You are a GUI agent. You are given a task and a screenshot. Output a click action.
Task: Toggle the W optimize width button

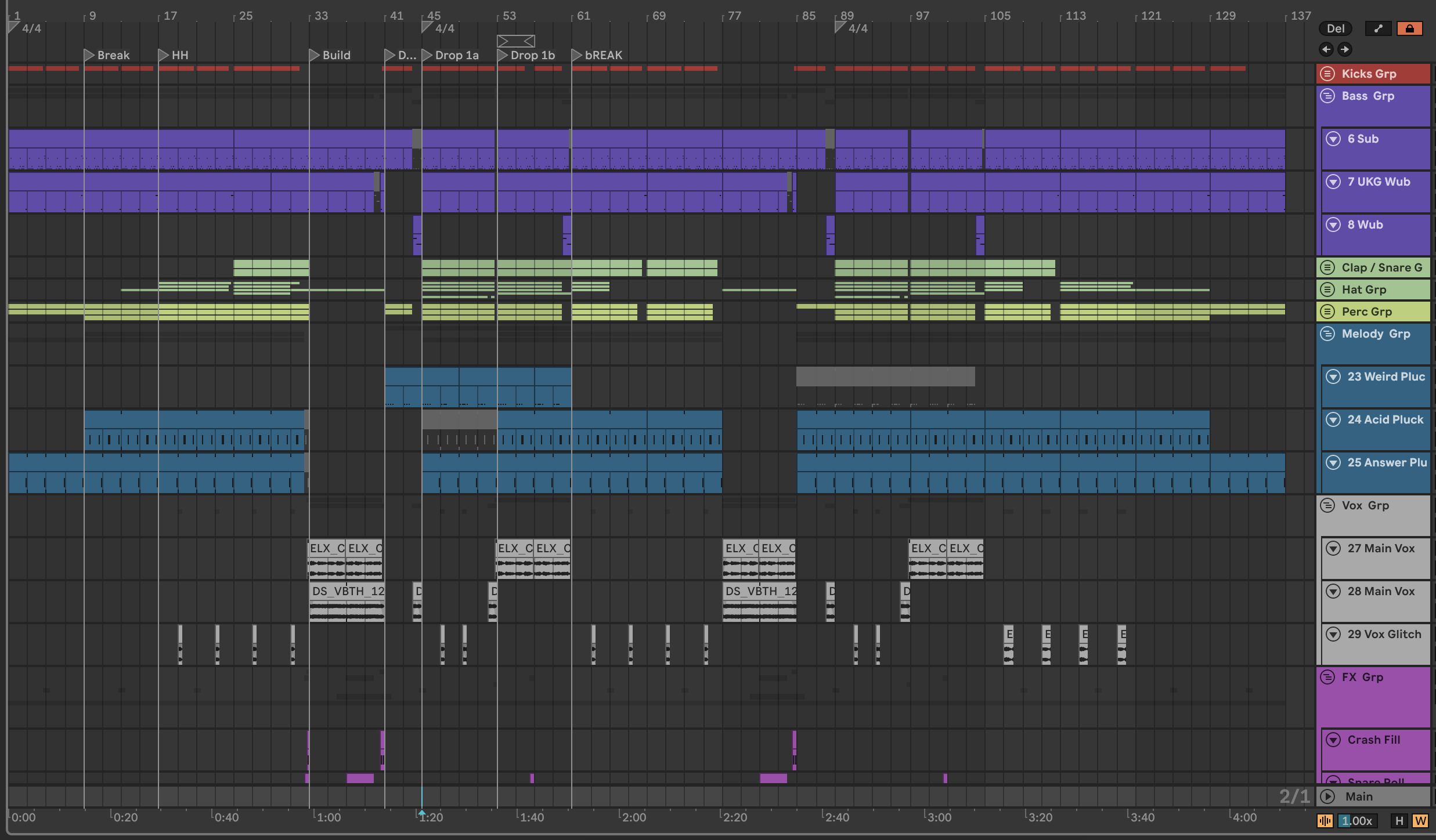click(x=1420, y=820)
